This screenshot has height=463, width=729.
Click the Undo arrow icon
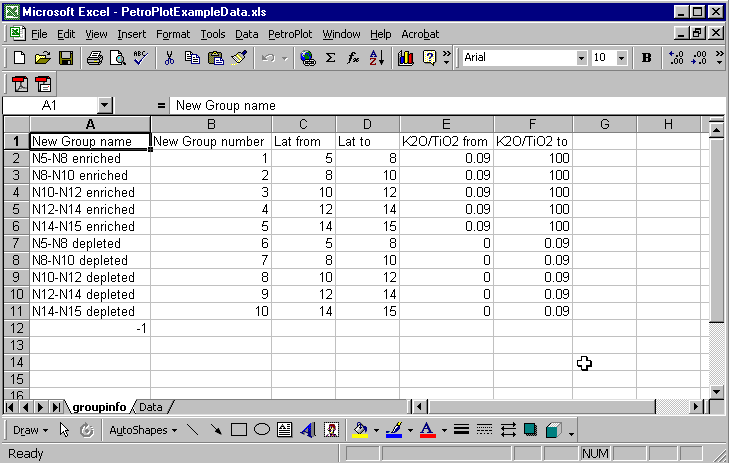click(x=268, y=58)
